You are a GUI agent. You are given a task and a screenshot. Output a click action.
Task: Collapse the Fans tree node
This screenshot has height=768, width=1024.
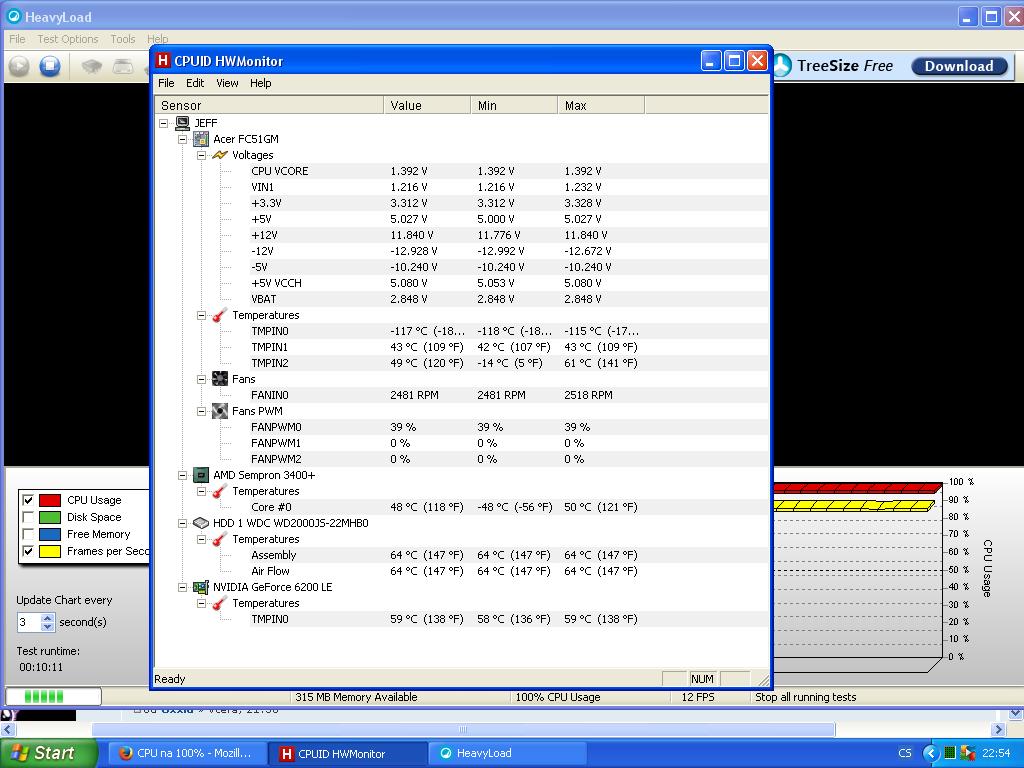click(x=201, y=379)
